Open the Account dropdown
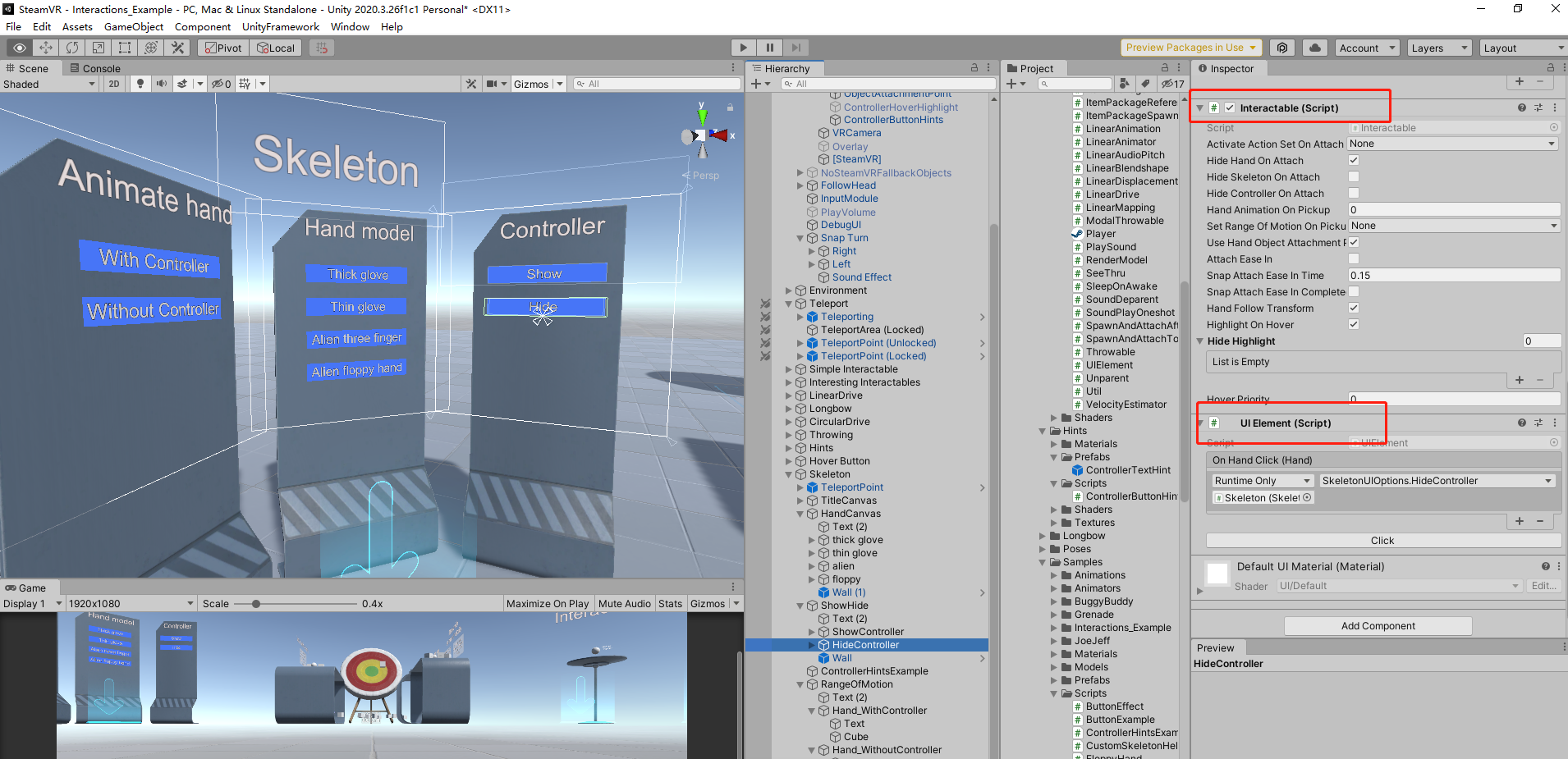Image resolution: width=1568 pixels, height=759 pixels. point(1367,48)
